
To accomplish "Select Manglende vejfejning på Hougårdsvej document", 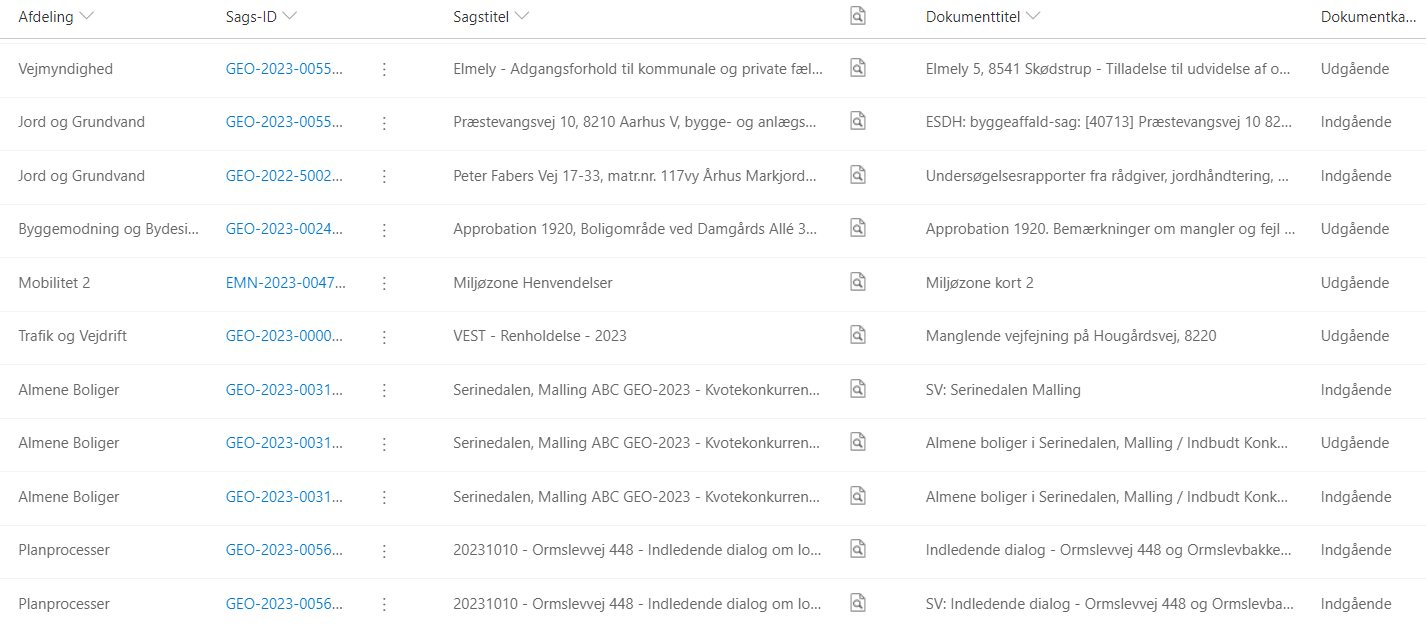I will click(1071, 336).
